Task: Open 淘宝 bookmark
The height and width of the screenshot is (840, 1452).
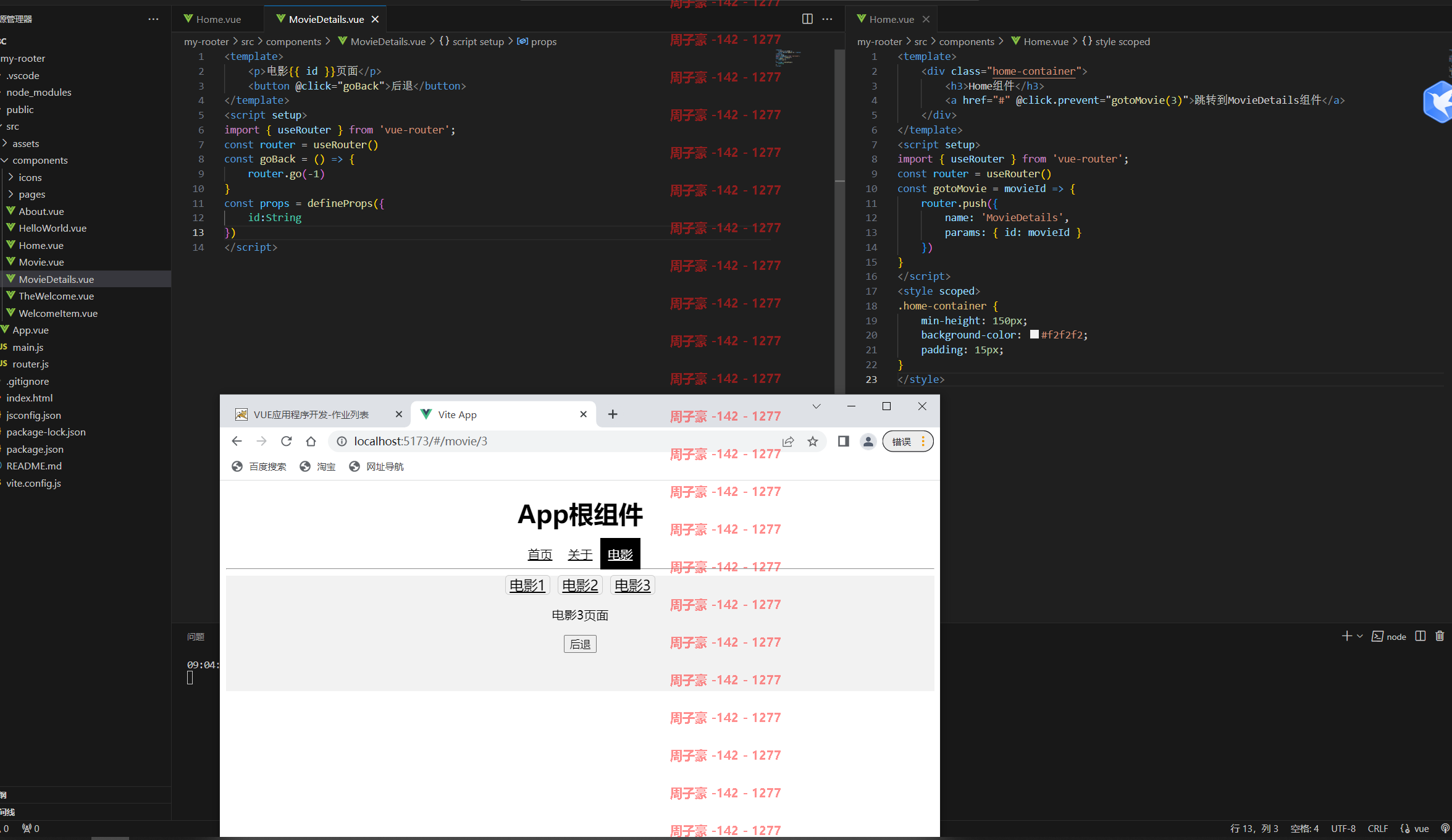Action: tap(317, 466)
